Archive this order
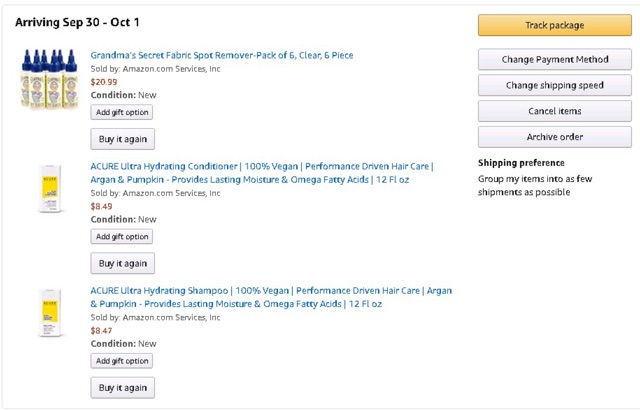 555,137
